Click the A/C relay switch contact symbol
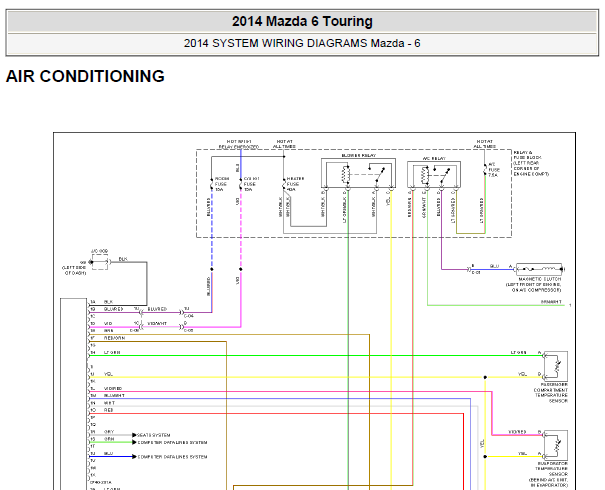605x490 pixels. 442,174
